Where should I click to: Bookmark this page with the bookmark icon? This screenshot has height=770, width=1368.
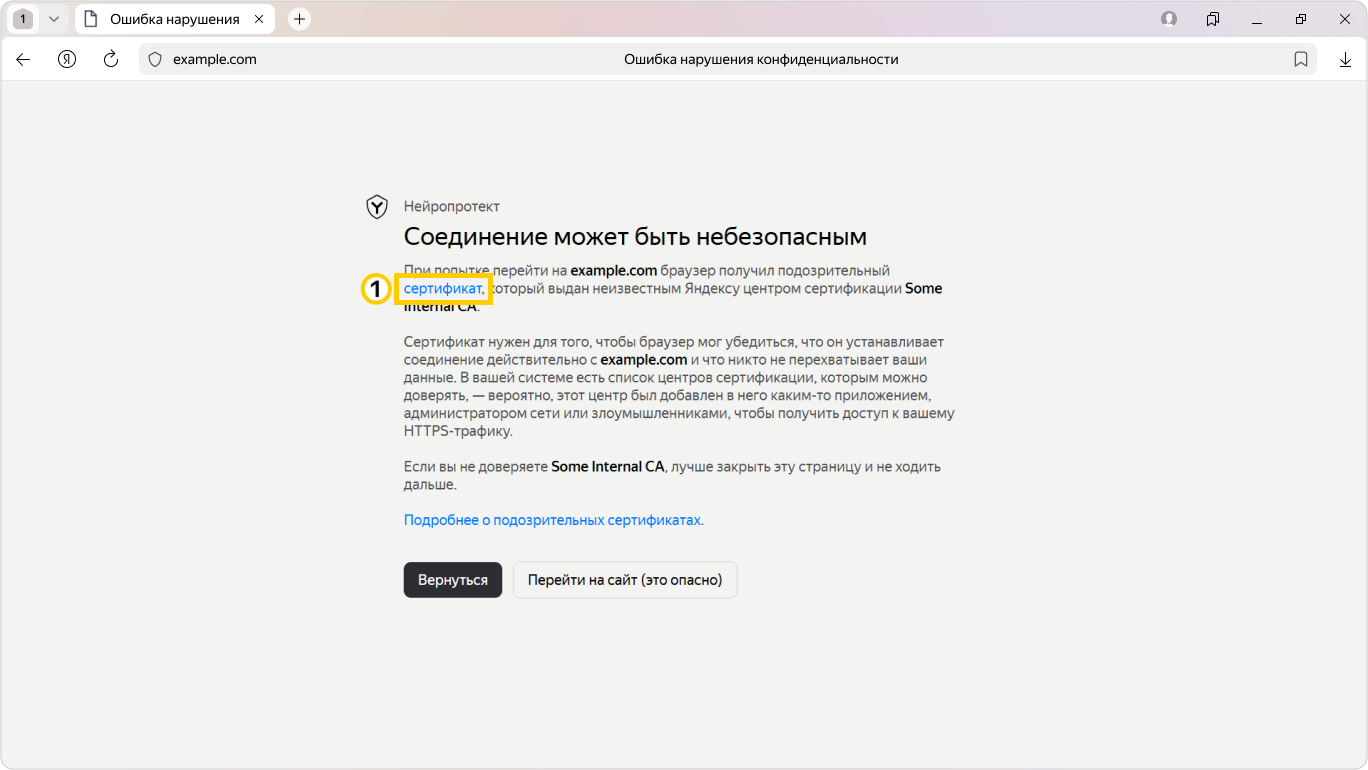(x=1301, y=59)
